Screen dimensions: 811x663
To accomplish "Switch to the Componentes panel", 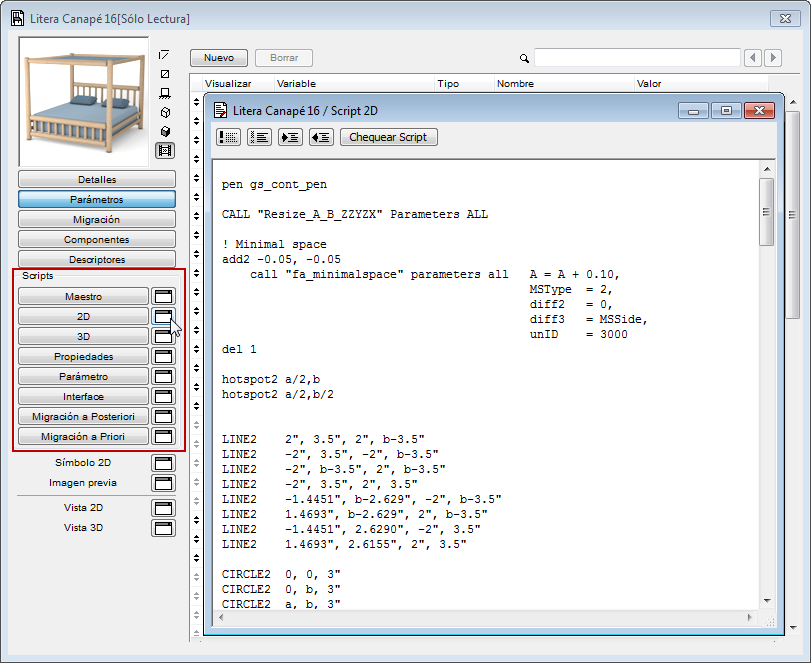I will coord(96,238).
